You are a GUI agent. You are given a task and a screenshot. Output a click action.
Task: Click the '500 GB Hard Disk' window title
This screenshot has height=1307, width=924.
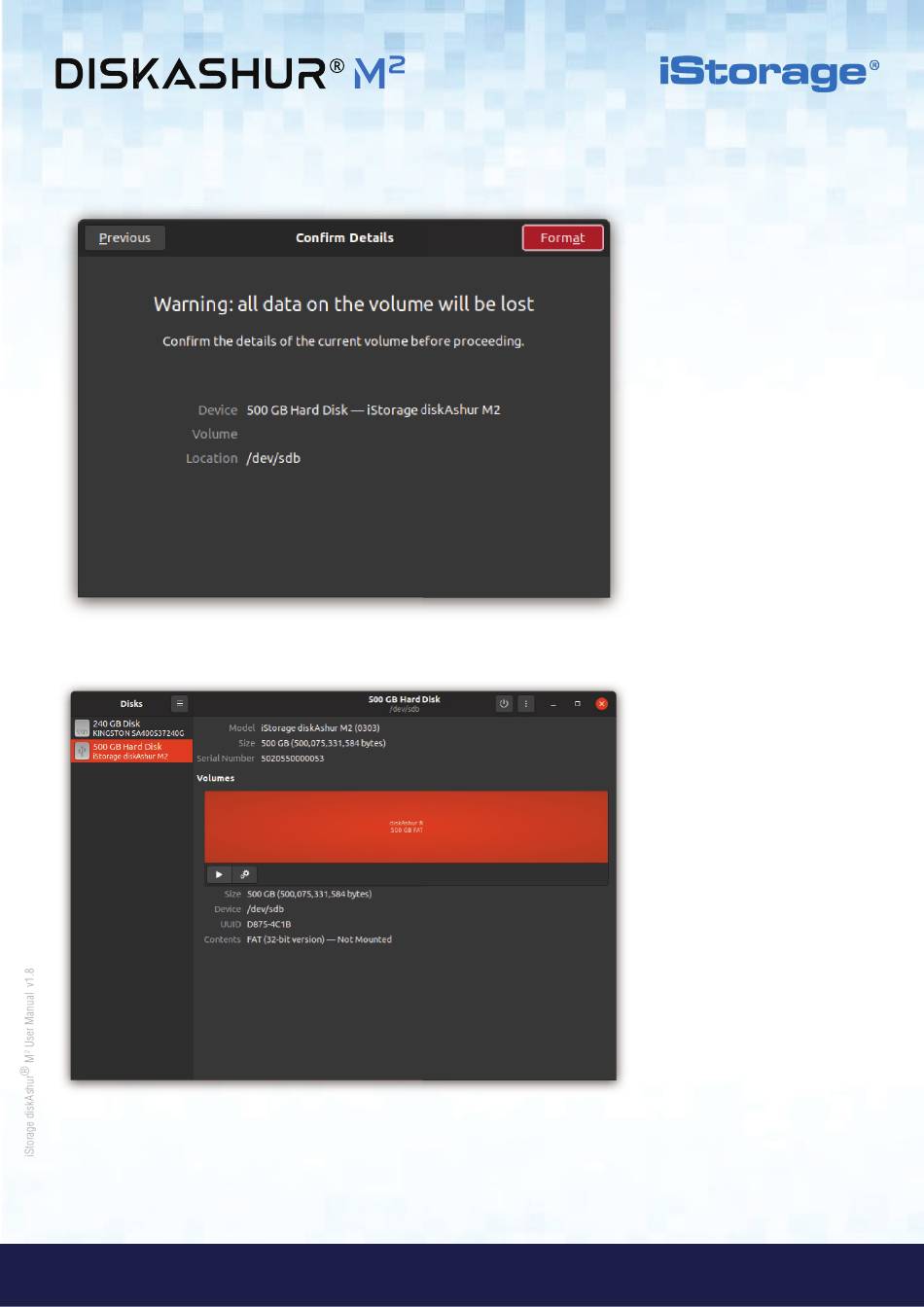(x=405, y=699)
